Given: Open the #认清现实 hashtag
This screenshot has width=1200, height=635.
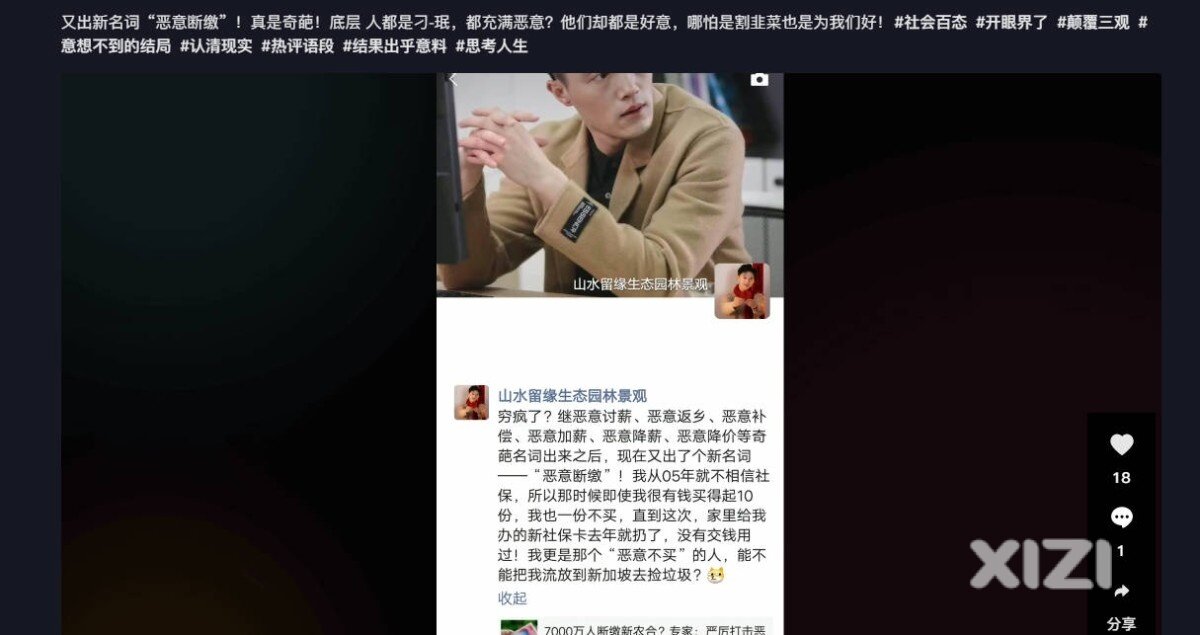Looking at the screenshot, I should pyautogui.click(x=216, y=46).
